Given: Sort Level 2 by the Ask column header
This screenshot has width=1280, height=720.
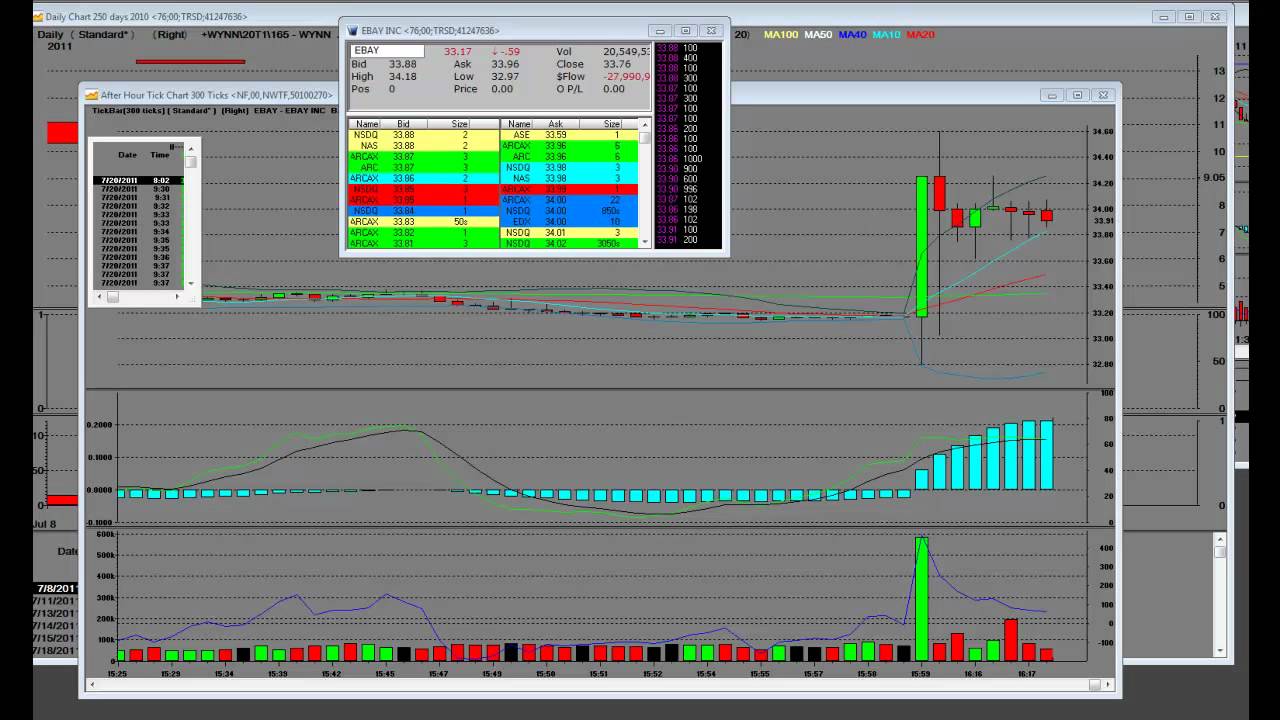Looking at the screenshot, I should tap(555, 124).
